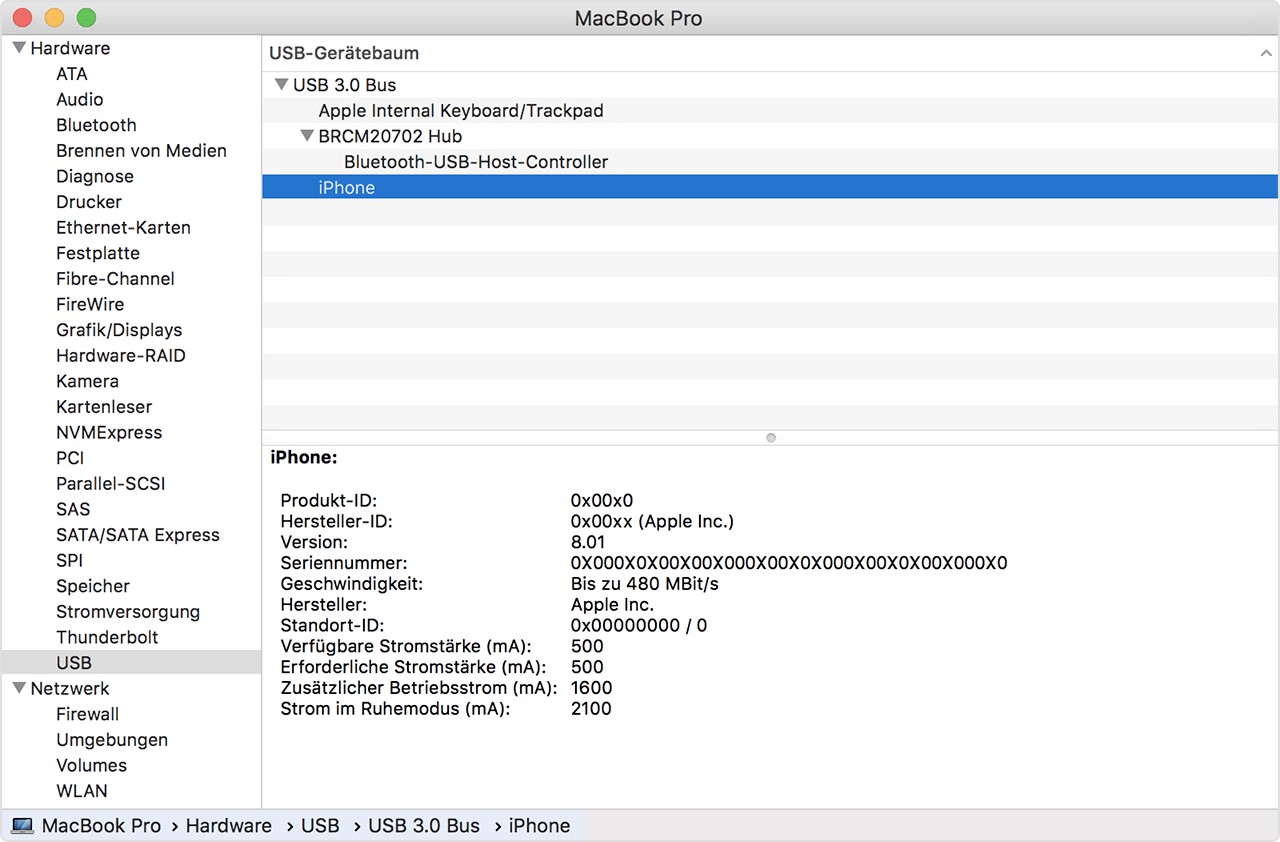Select ATA in the sidebar
The height and width of the screenshot is (842, 1280).
click(x=72, y=74)
